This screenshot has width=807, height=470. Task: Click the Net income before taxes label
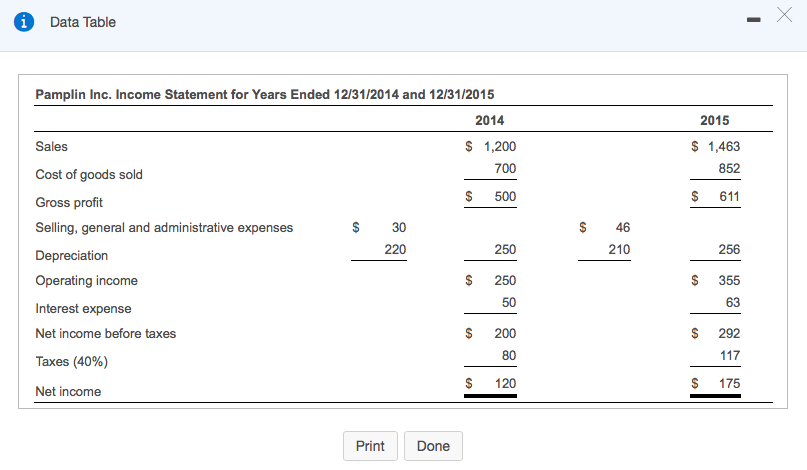(106, 334)
